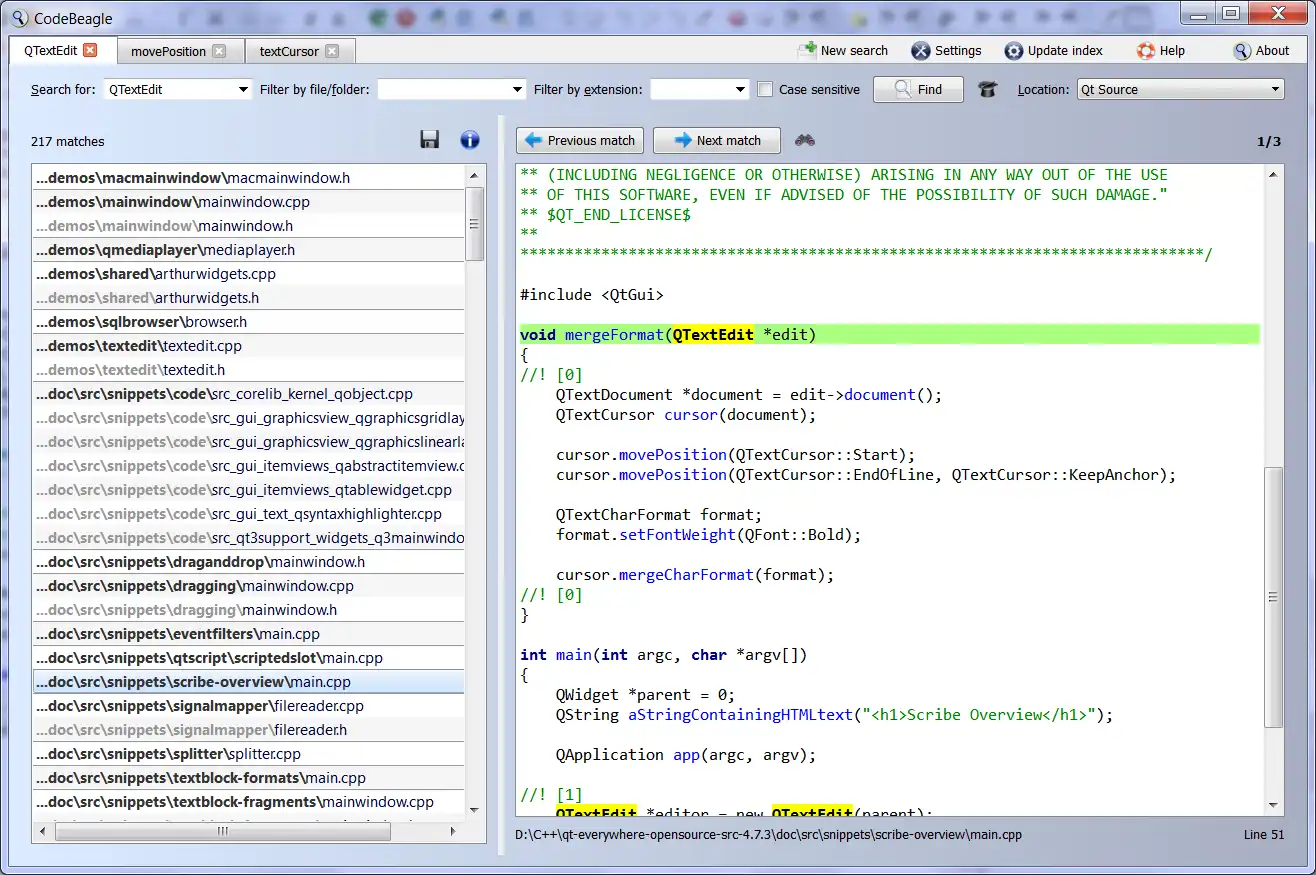This screenshot has width=1316, height=875.
Task: Click the save results floppy disk icon
Action: 430,140
